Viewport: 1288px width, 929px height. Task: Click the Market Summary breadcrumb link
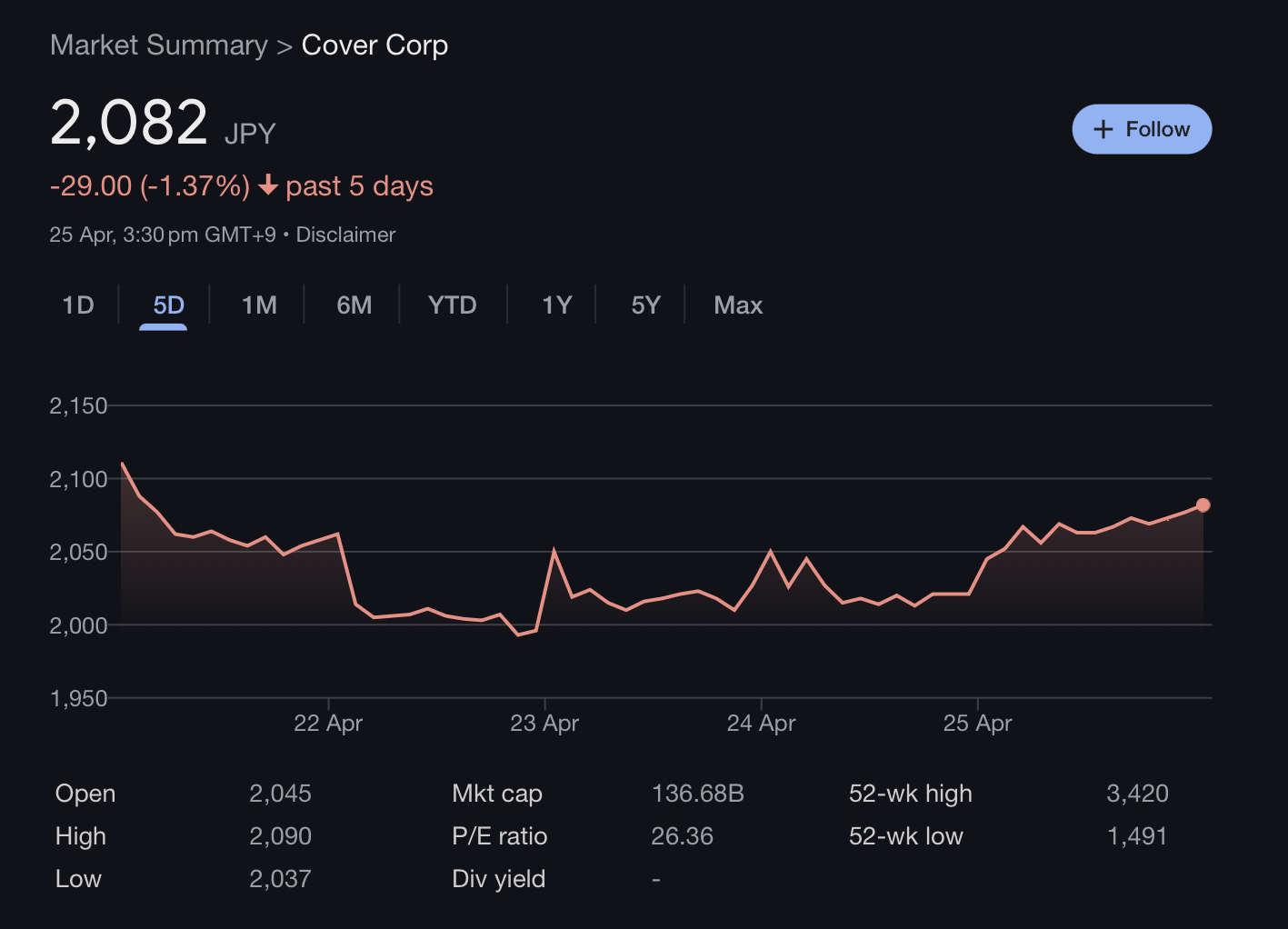point(159,45)
